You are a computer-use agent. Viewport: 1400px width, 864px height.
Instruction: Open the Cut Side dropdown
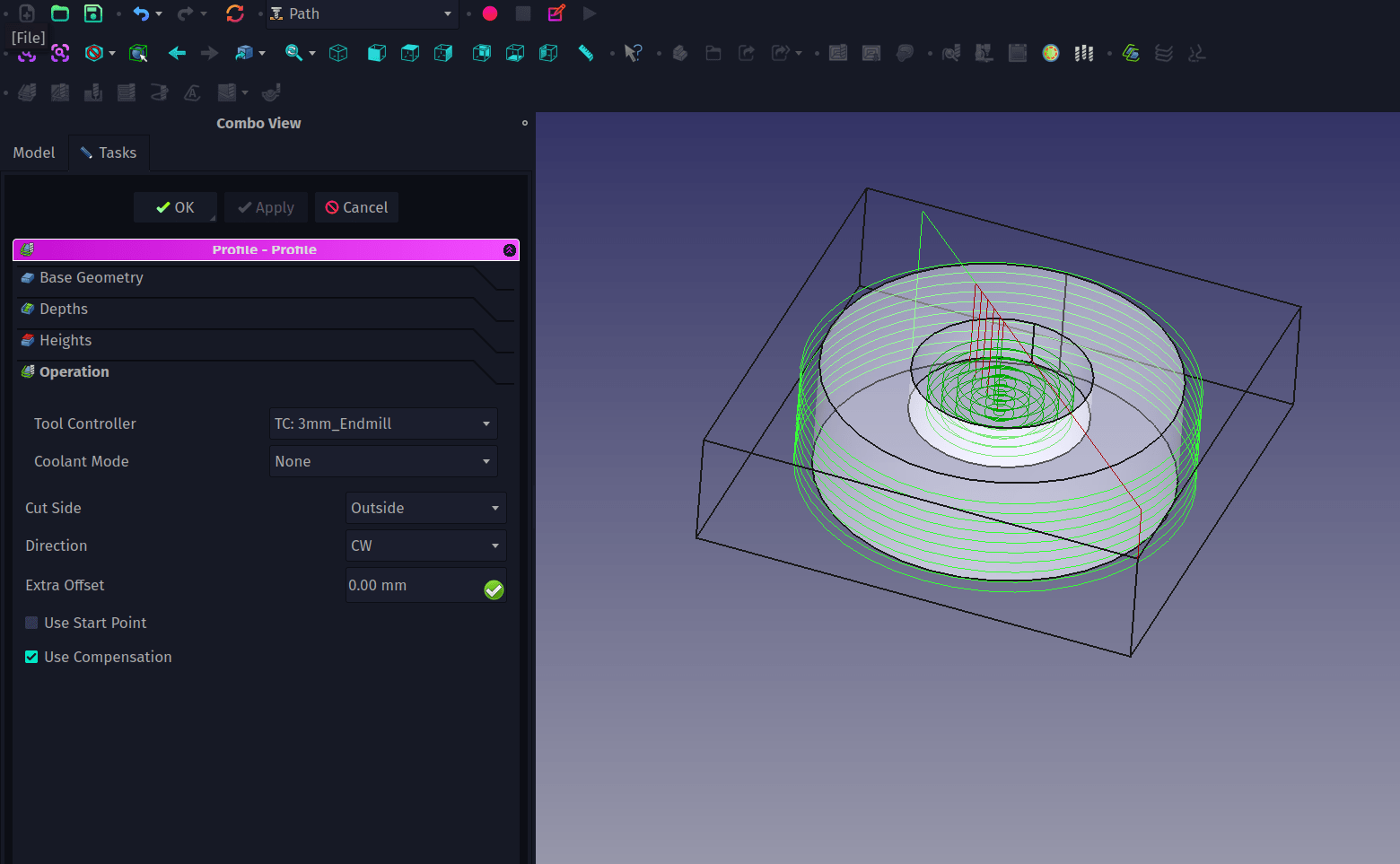click(425, 508)
